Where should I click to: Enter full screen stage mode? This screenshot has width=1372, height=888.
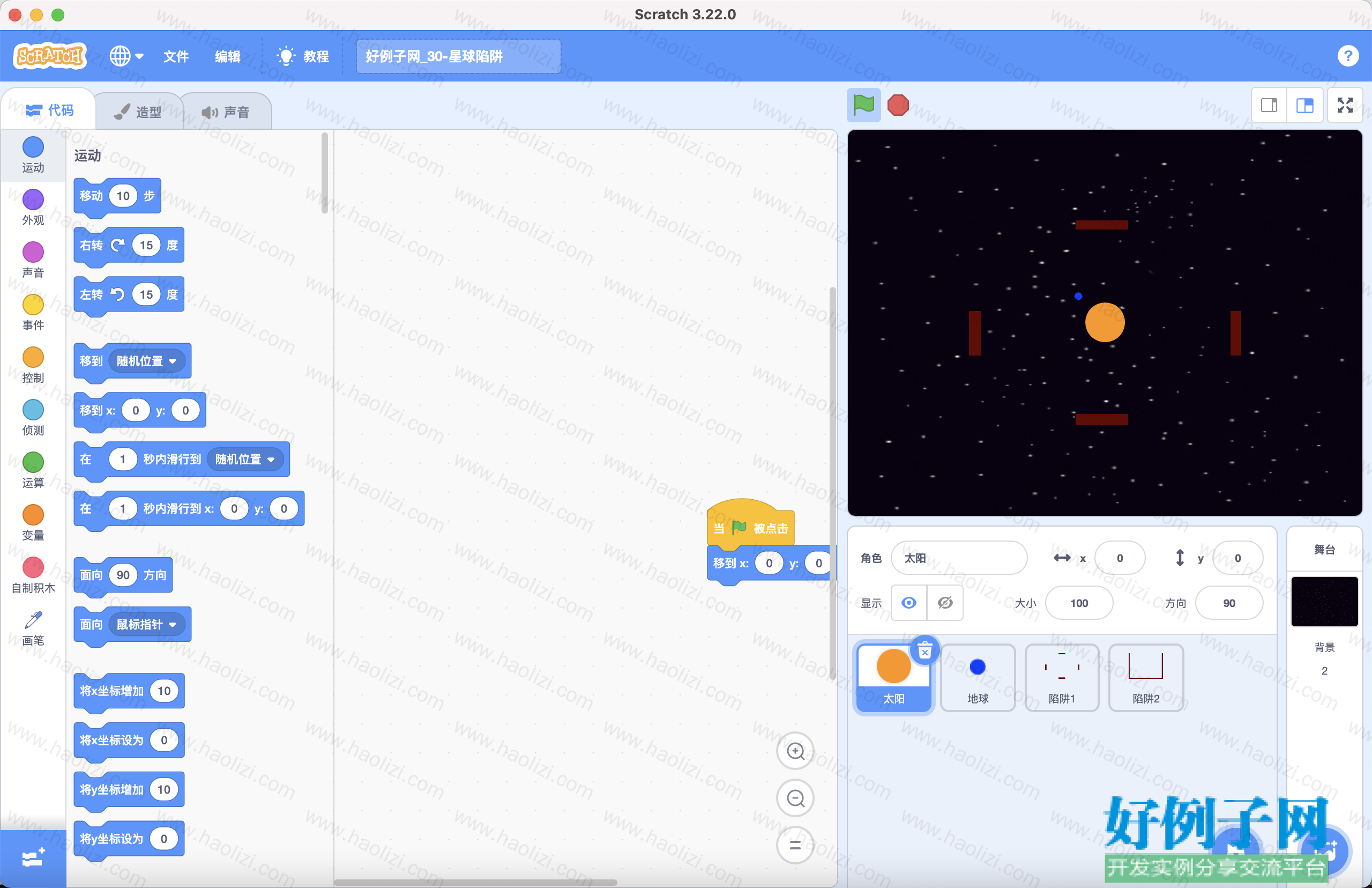1345,105
